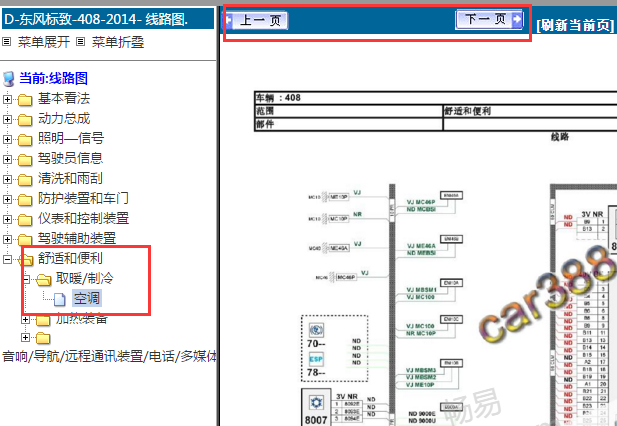Expand the 驾驶员信息 tree node
This screenshot has width=617, height=426.
(x=7, y=159)
